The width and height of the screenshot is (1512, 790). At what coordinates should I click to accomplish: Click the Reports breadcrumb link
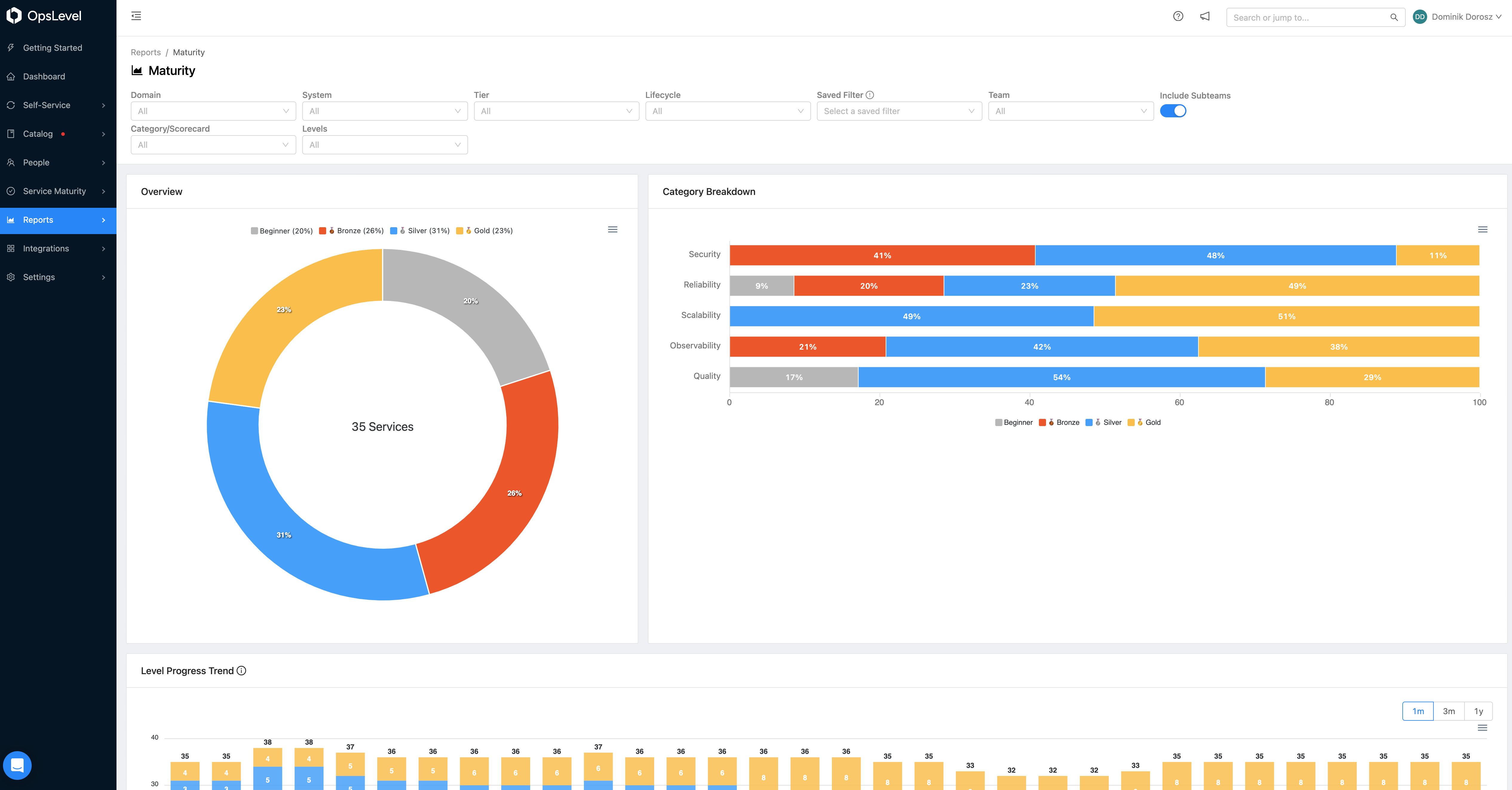click(x=145, y=52)
